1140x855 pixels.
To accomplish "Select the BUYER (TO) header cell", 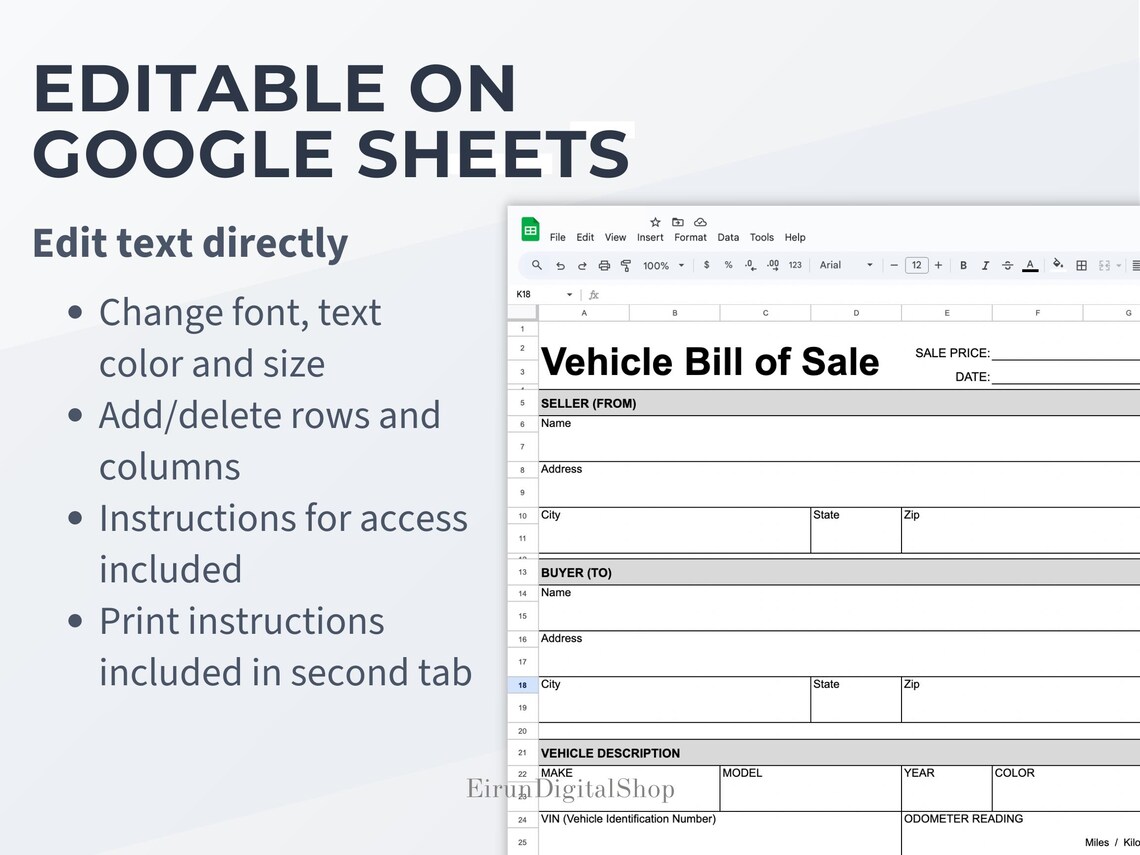I will [x=839, y=573].
